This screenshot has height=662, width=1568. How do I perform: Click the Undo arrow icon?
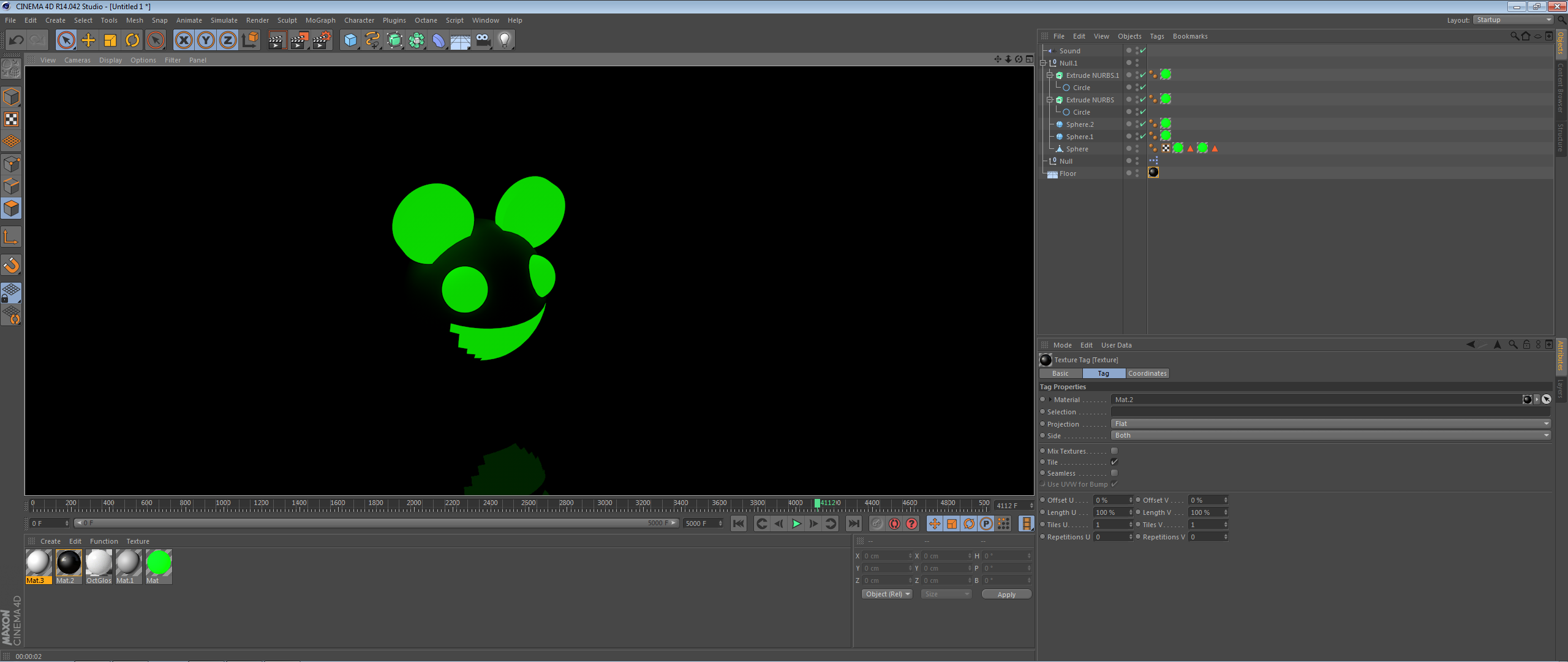(17, 40)
